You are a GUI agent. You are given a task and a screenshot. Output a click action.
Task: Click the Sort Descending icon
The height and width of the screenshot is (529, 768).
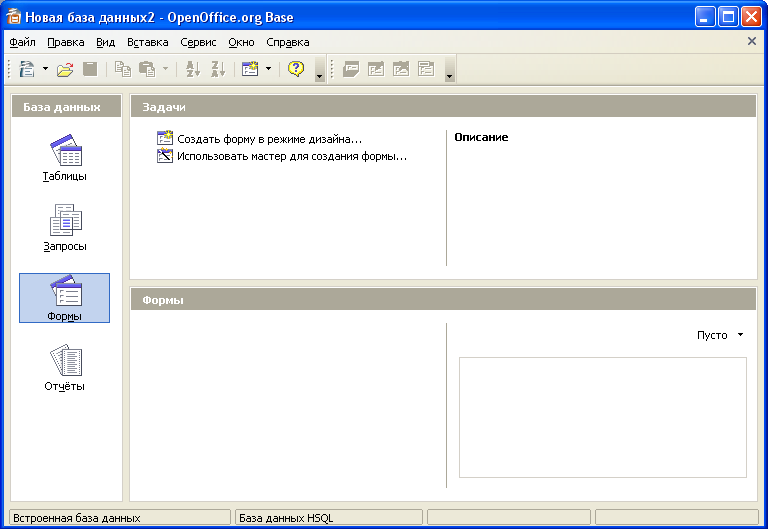point(218,69)
